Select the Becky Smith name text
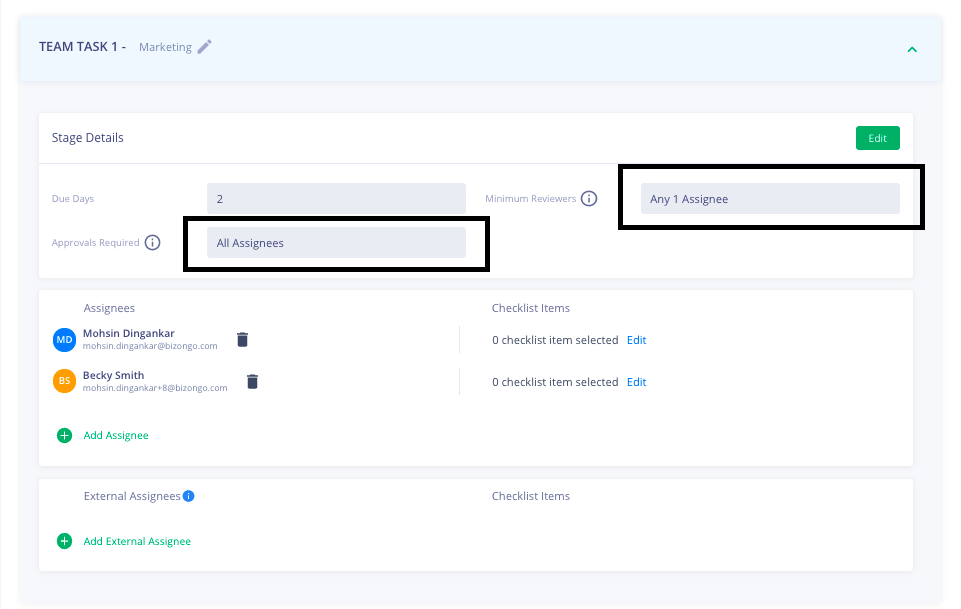 point(113,375)
